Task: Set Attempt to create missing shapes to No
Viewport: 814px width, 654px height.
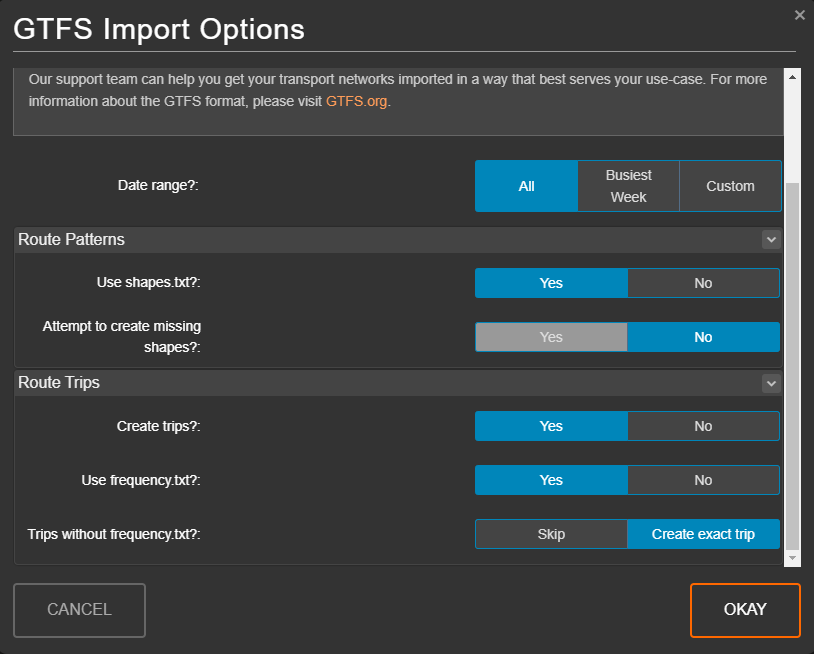Action: pyautogui.click(x=703, y=337)
